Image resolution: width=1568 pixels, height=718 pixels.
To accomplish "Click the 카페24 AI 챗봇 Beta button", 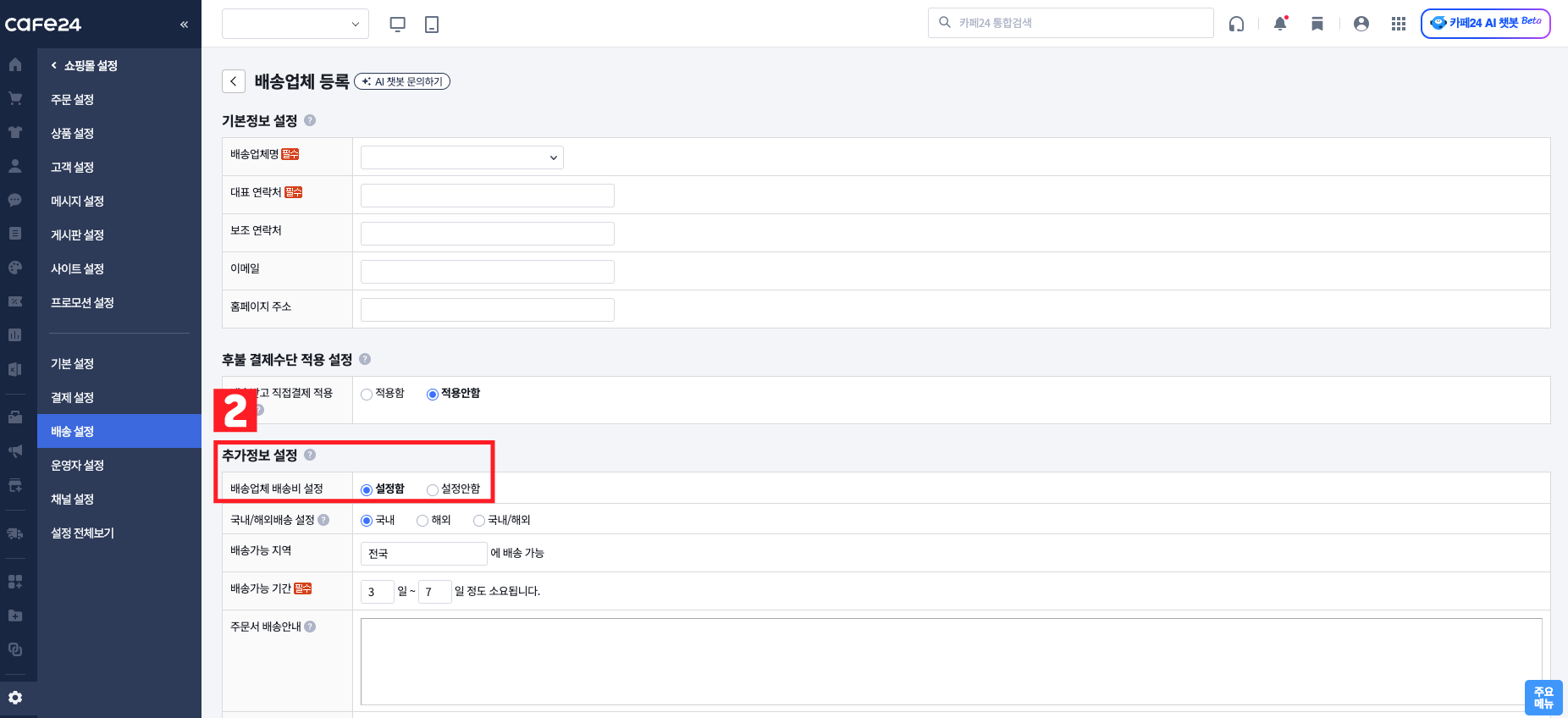I will pos(1485,23).
